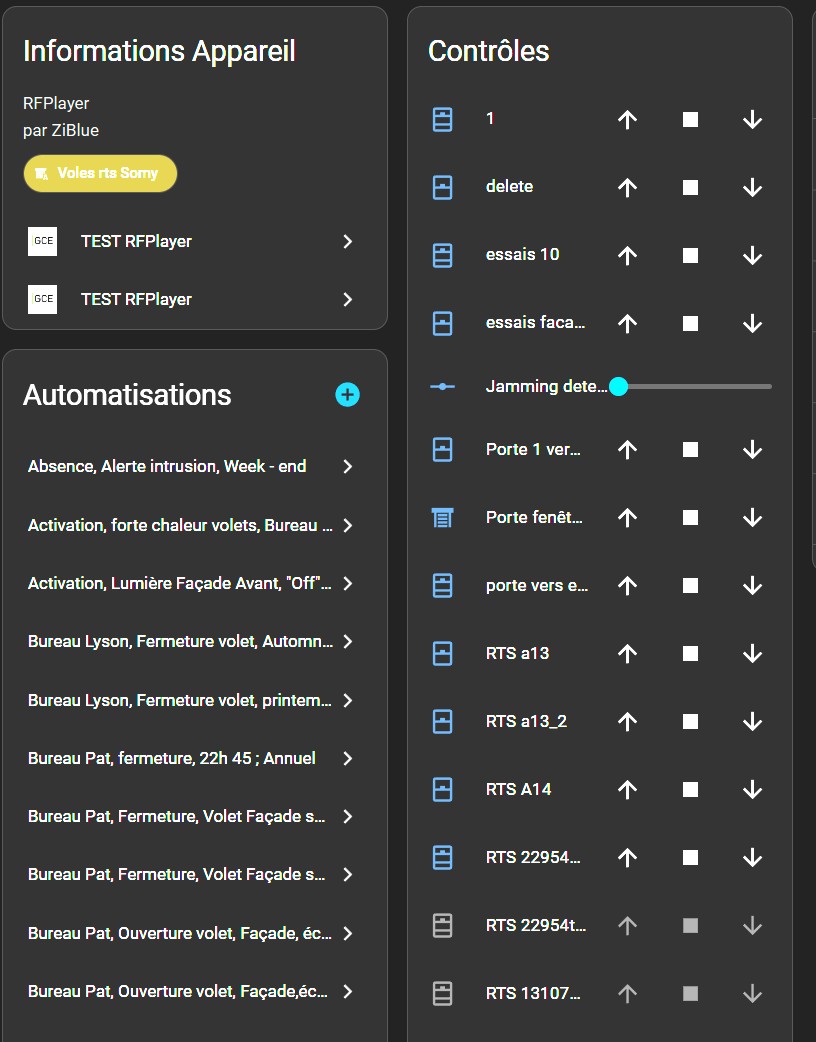Click the shutter icon beside essais 10
Viewport: 816px width, 1042px height.
pos(442,256)
